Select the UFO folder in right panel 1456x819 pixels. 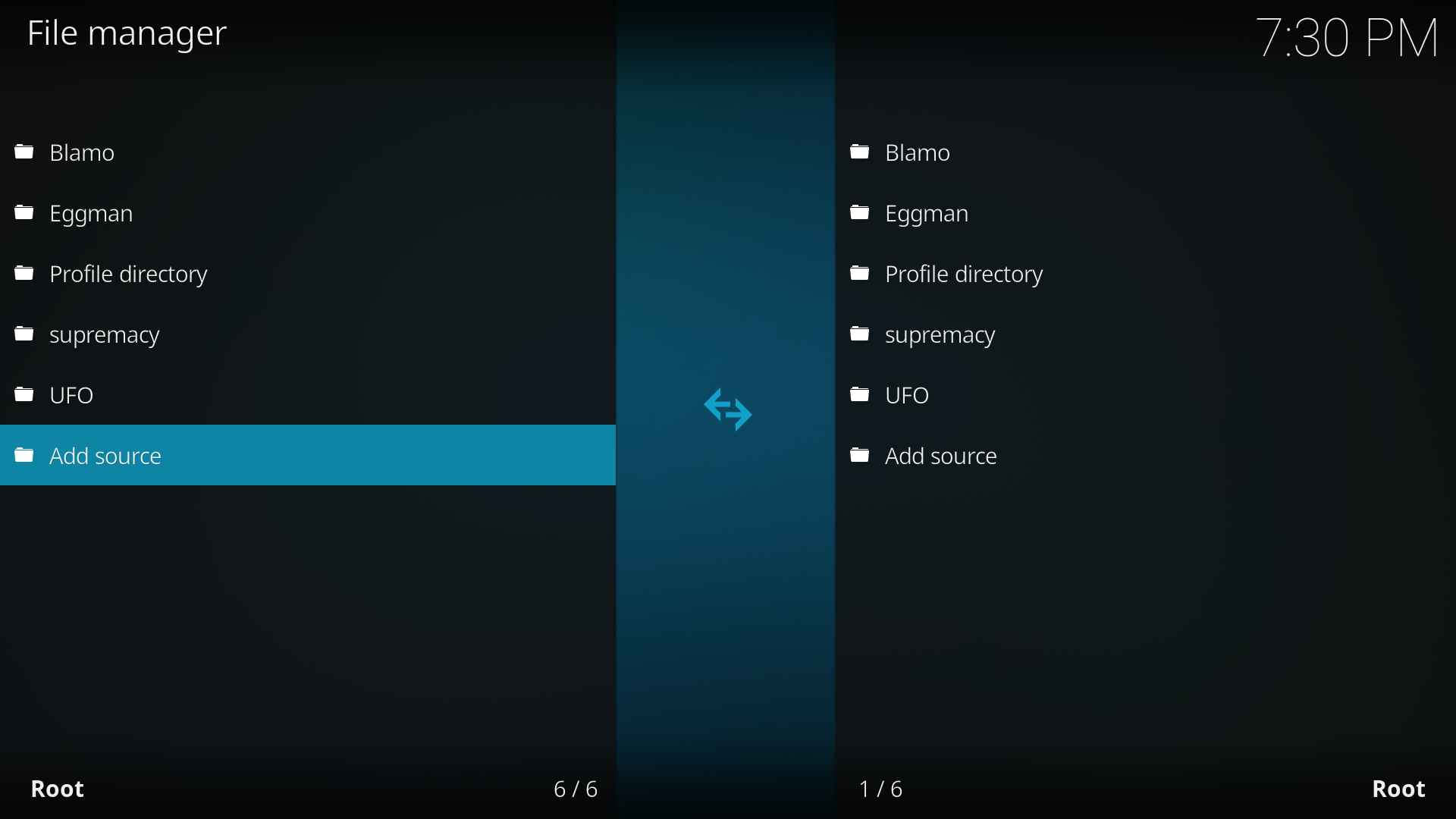pos(906,394)
